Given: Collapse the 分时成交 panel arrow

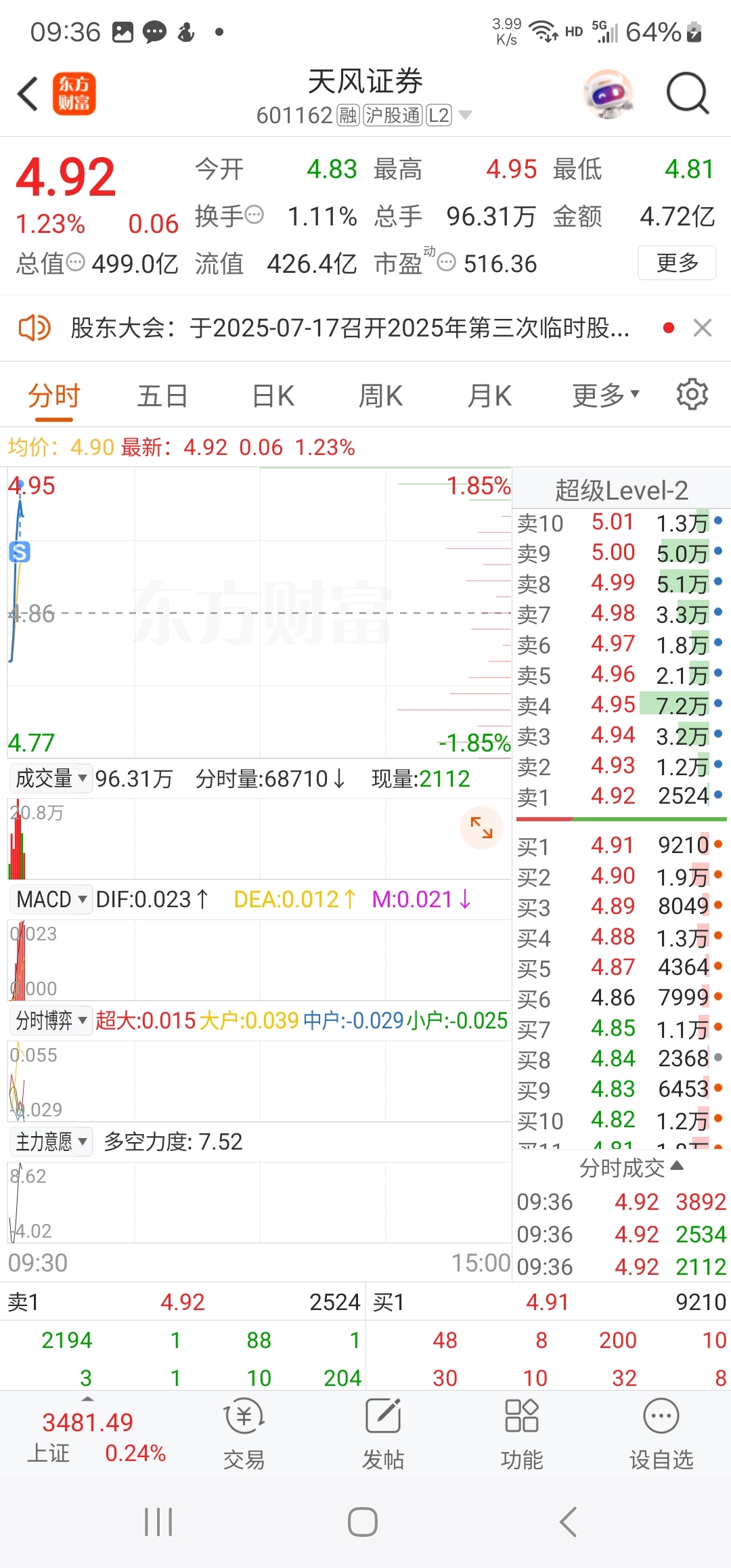Looking at the screenshot, I should point(676,1167).
